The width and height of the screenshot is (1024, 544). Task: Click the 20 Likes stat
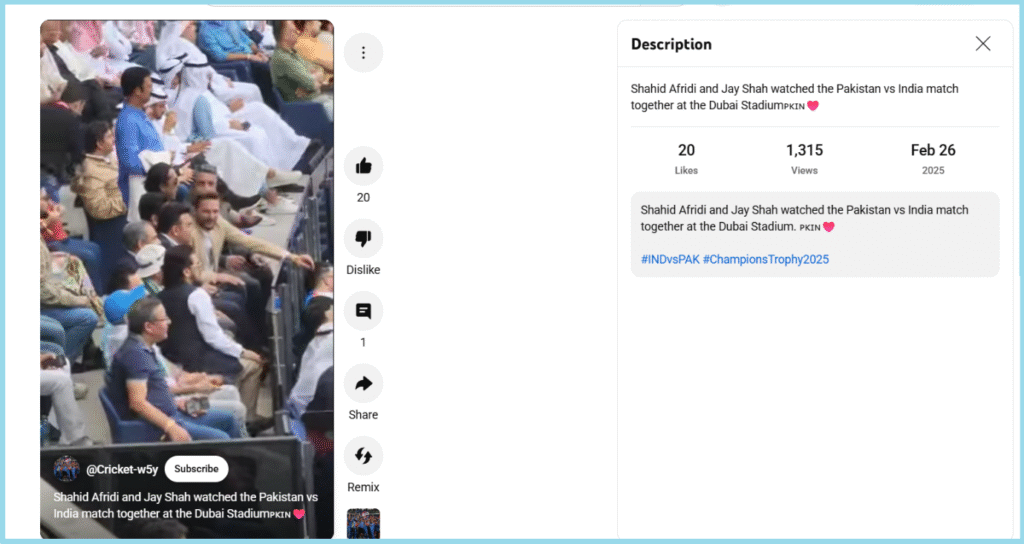click(686, 159)
